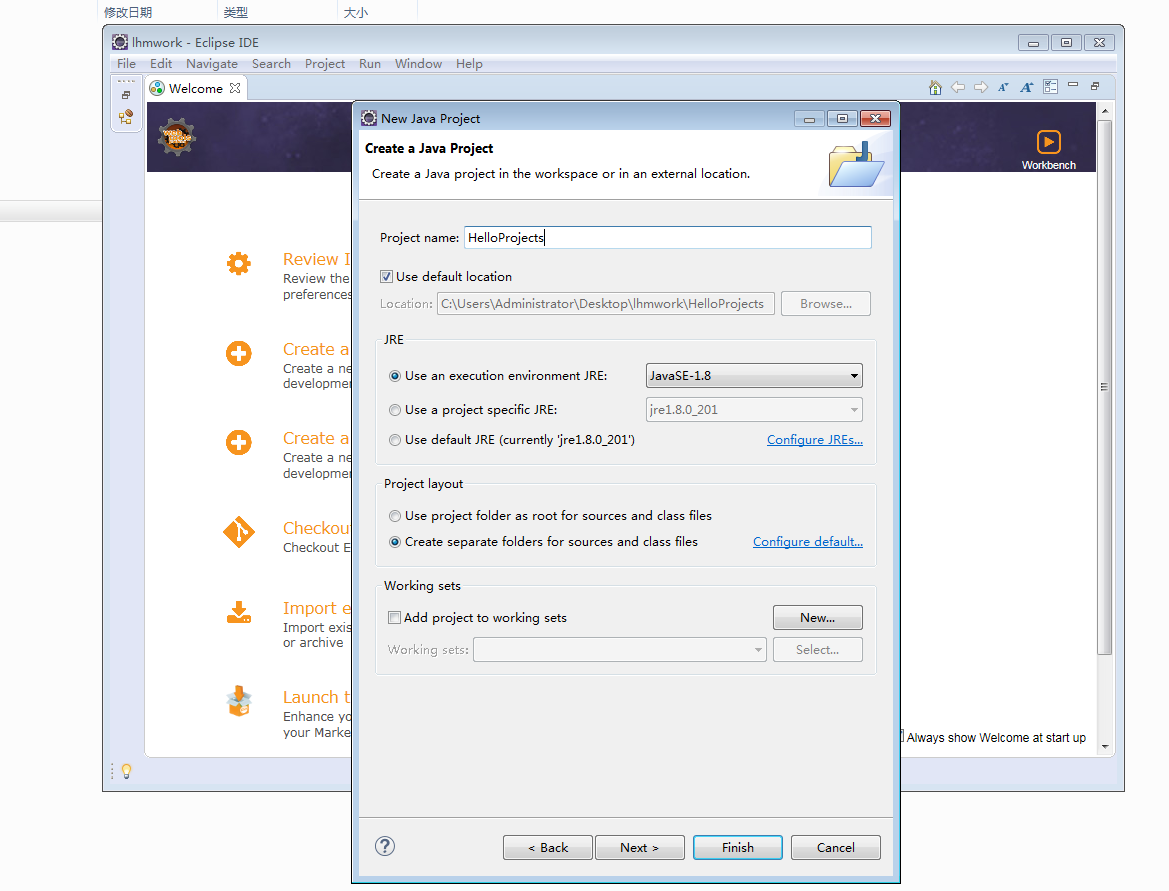Click the first Create plus icon
The height and width of the screenshot is (891, 1169).
[239, 353]
